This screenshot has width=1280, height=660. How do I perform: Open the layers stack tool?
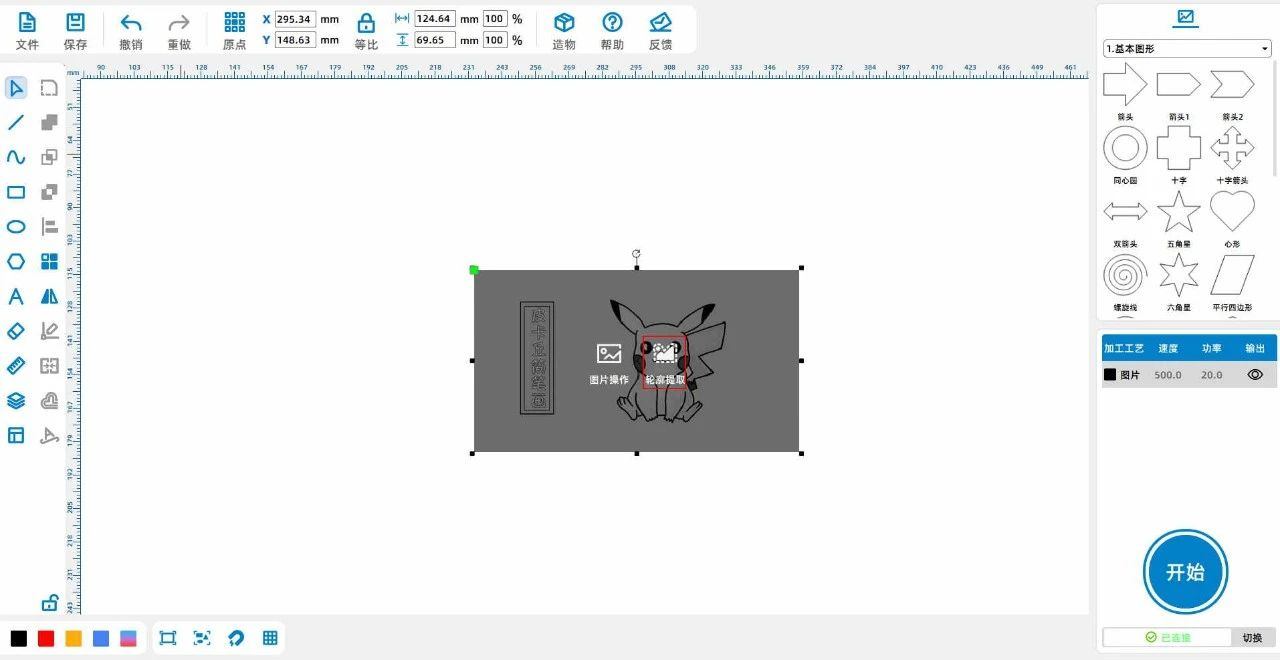point(16,401)
